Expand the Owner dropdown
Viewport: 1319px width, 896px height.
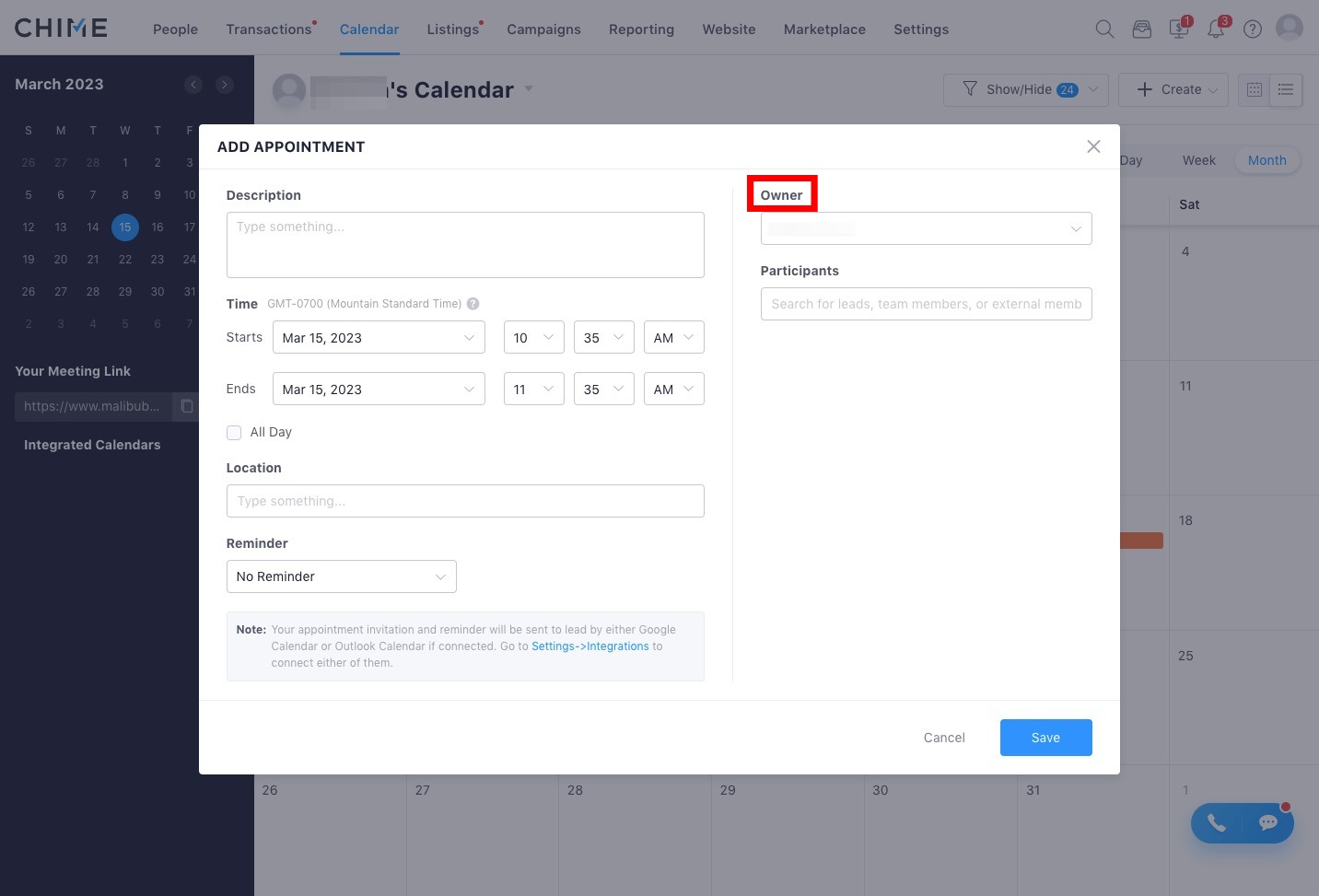[926, 228]
